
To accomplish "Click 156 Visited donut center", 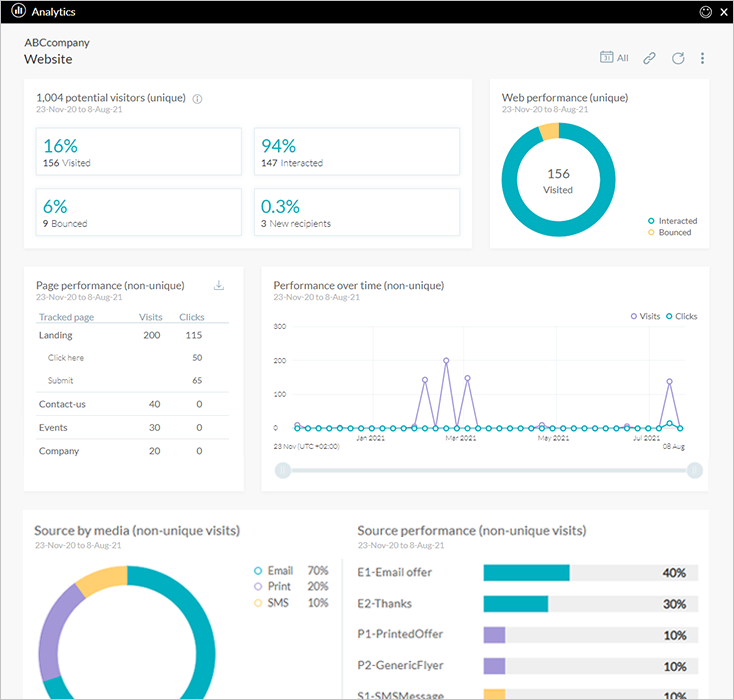I will pyautogui.click(x=558, y=181).
